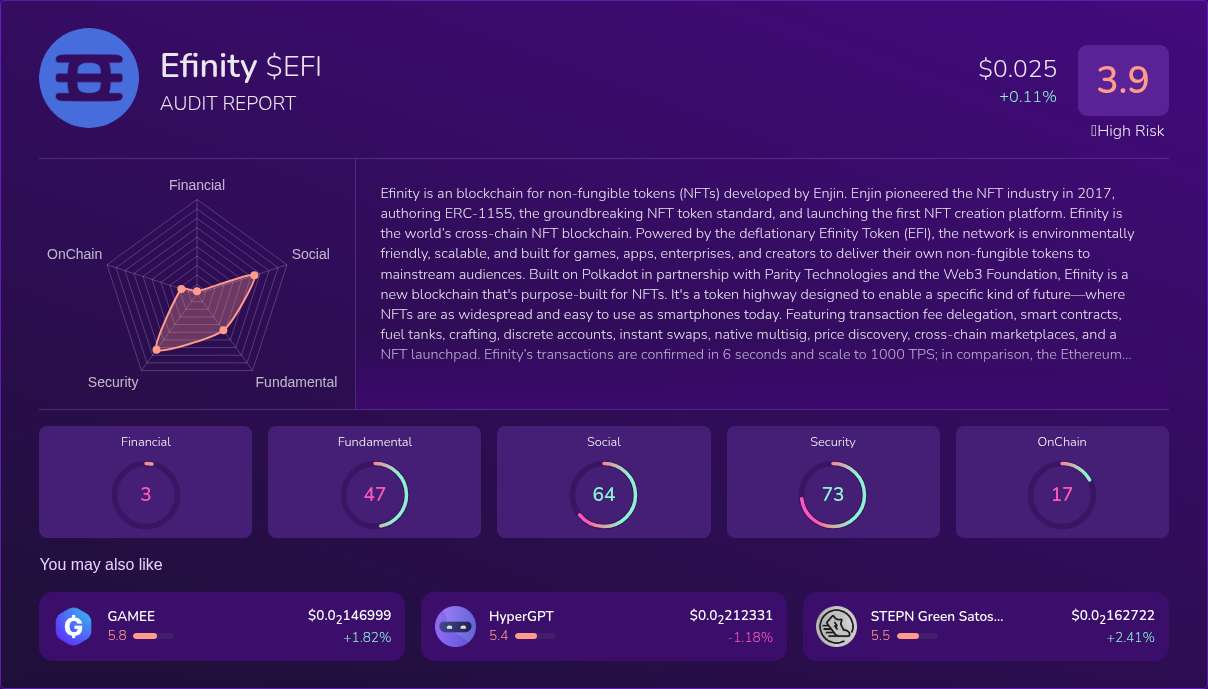The width and height of the screenshot is (1208, 689).
Task: Select the Social point on radar chart
Action: pyautogui.click(x=254, y=275)
